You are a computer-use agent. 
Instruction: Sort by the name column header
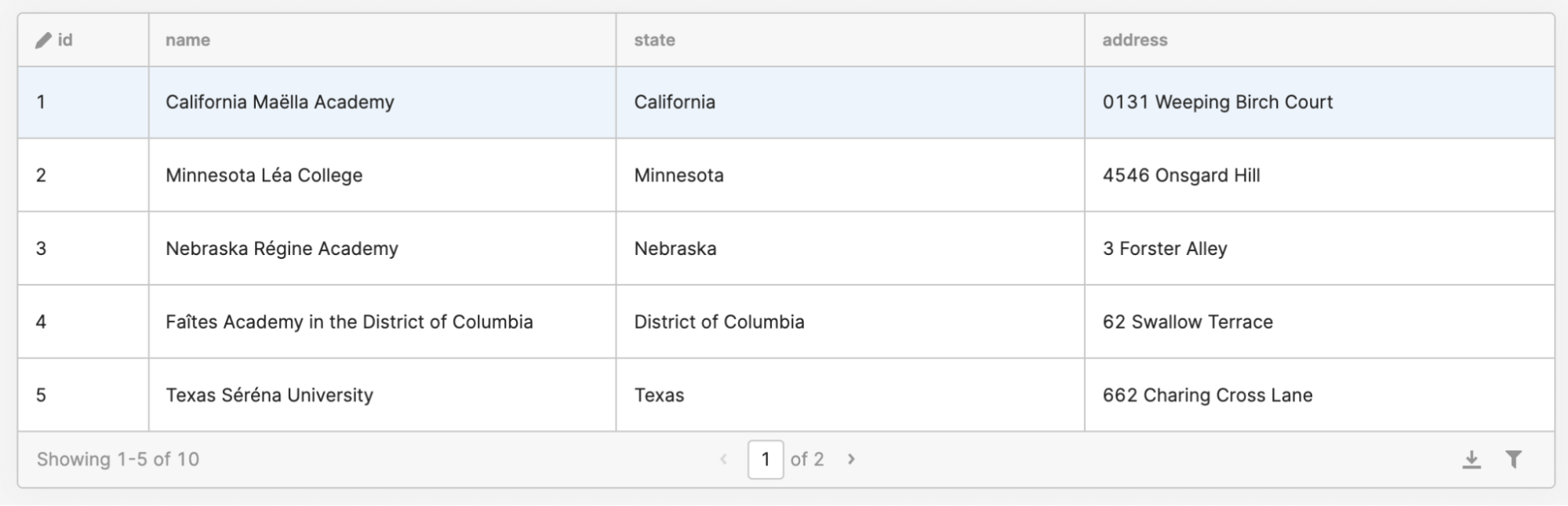(x=187, y=40)
